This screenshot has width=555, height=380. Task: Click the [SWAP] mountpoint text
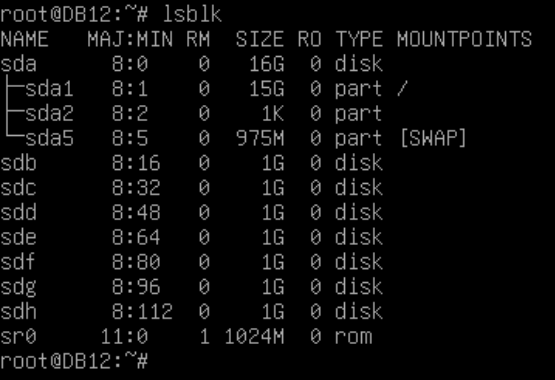coord(434,138)
